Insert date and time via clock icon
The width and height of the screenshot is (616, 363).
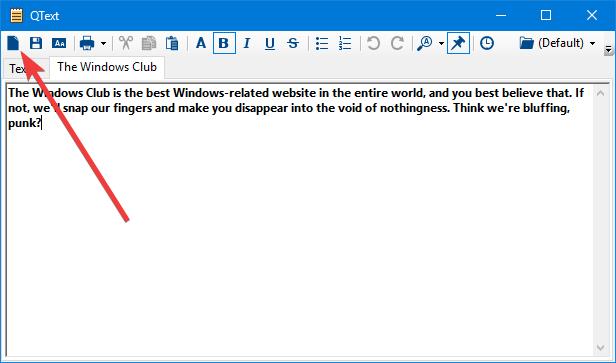[487, 43]
